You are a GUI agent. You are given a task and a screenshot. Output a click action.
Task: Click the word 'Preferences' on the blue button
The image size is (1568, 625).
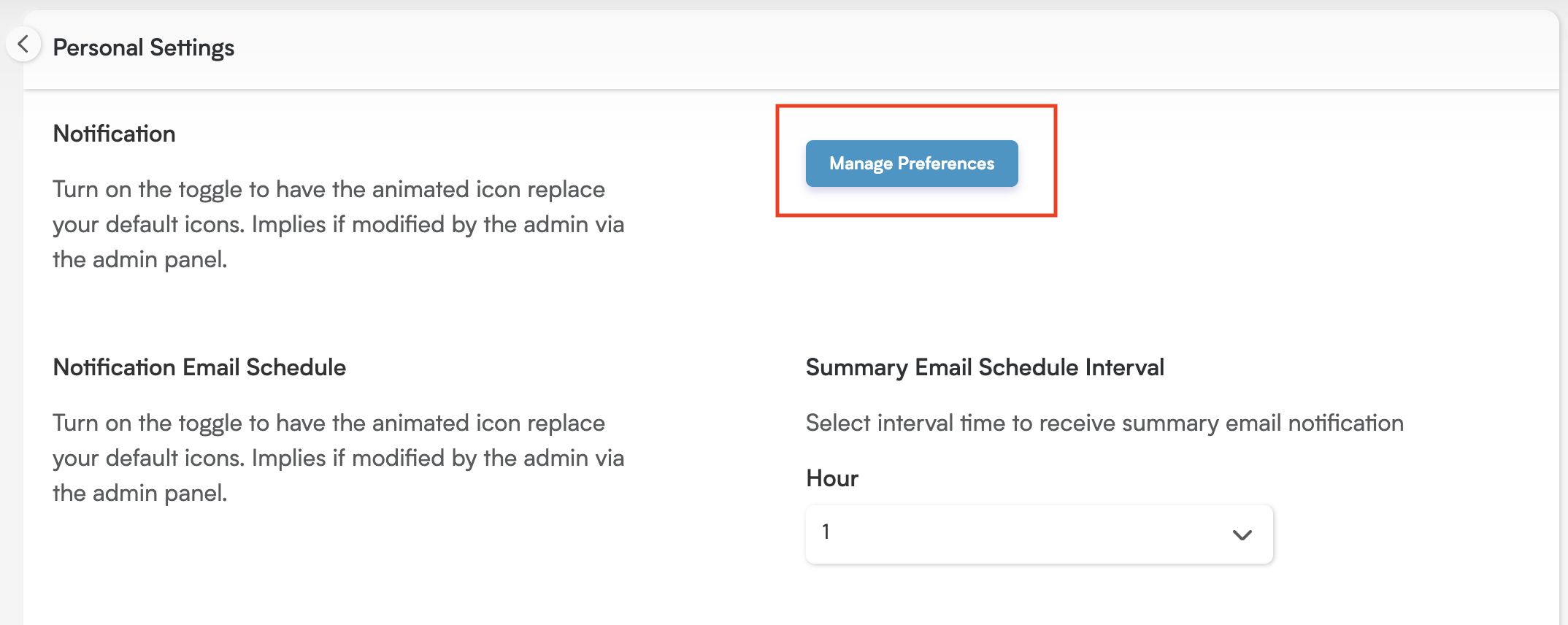pos(946,164)
